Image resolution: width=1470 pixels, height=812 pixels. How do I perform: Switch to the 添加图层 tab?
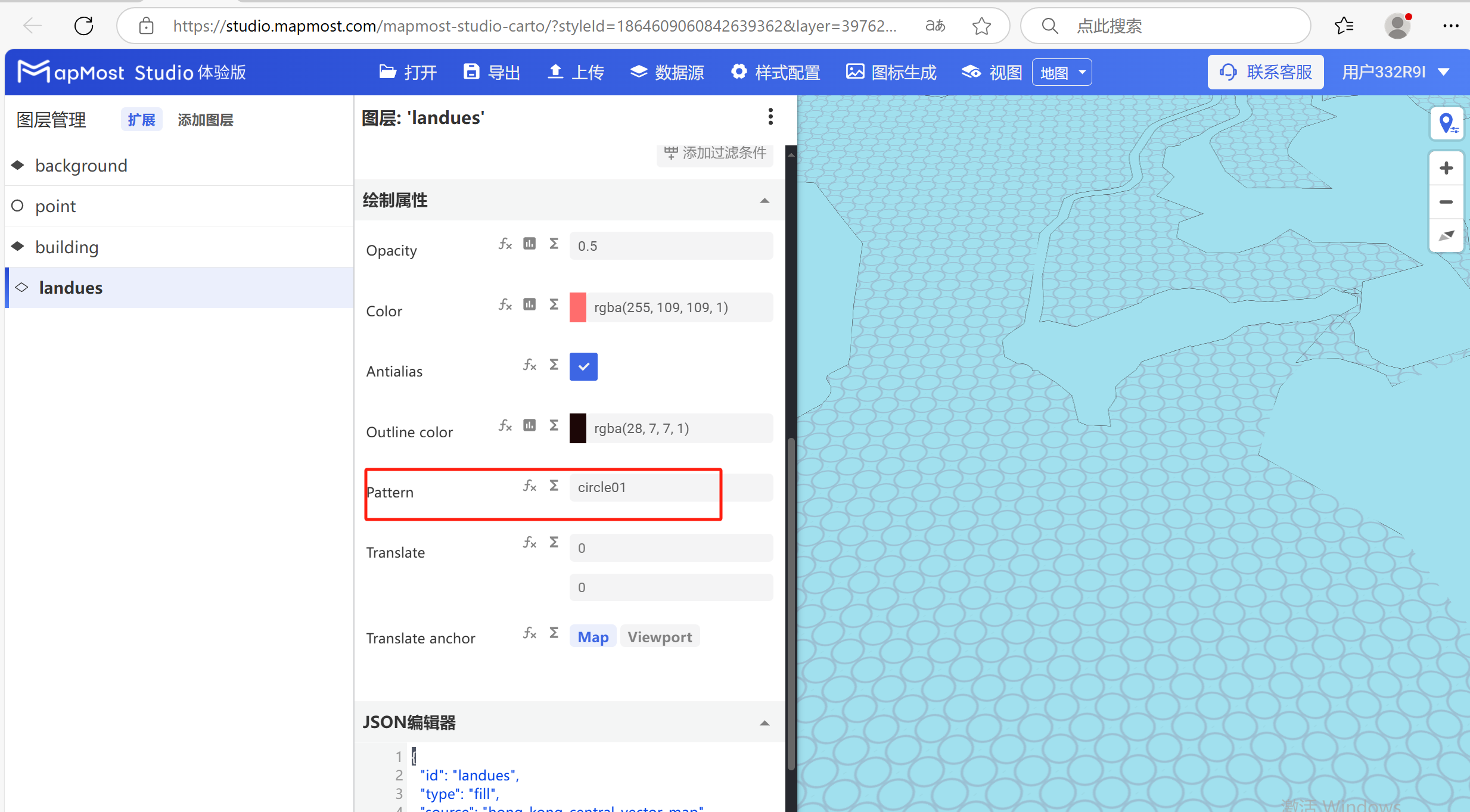click(x=205, y=119)
